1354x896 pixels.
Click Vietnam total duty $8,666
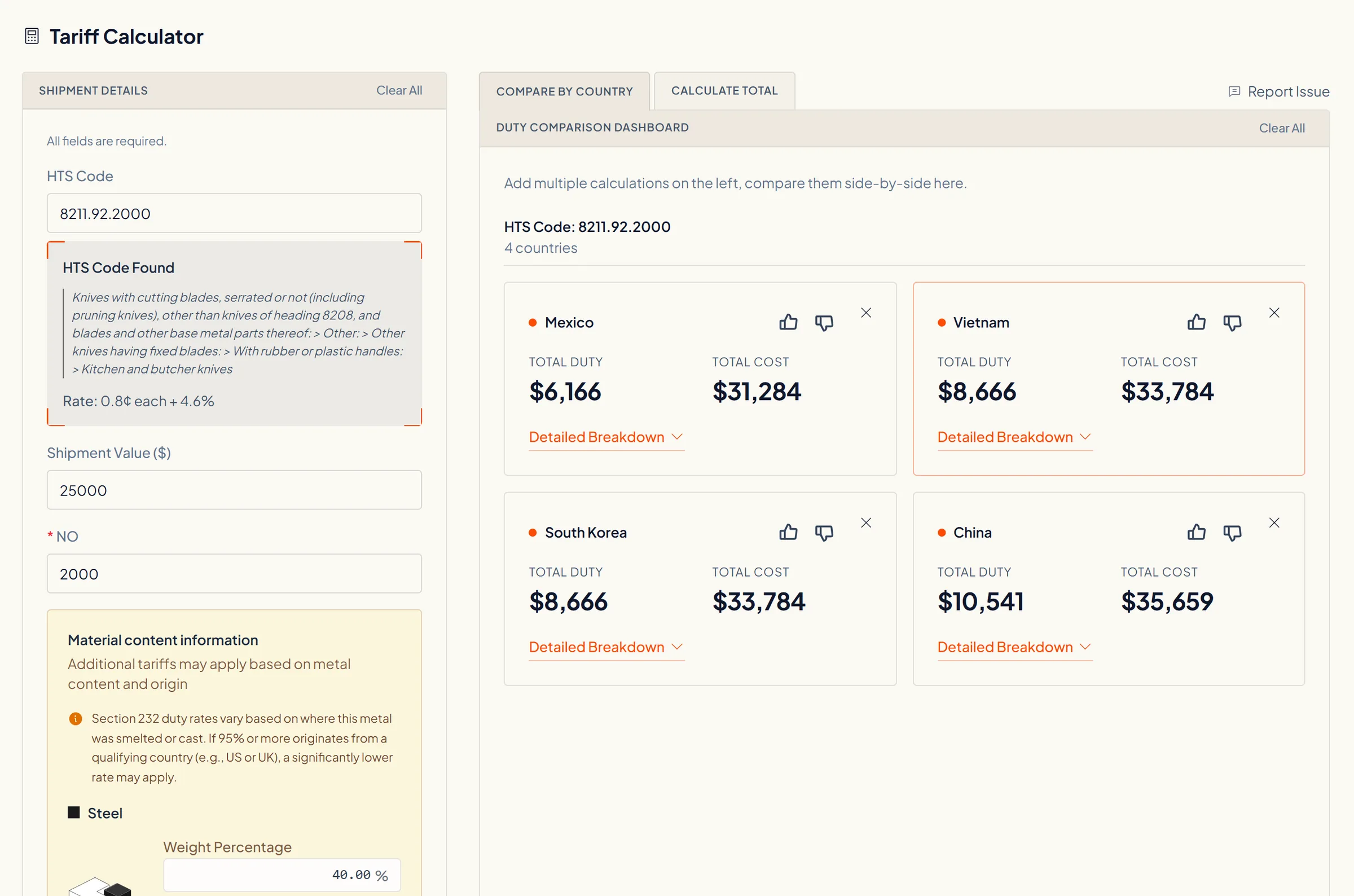click(977, 392)
